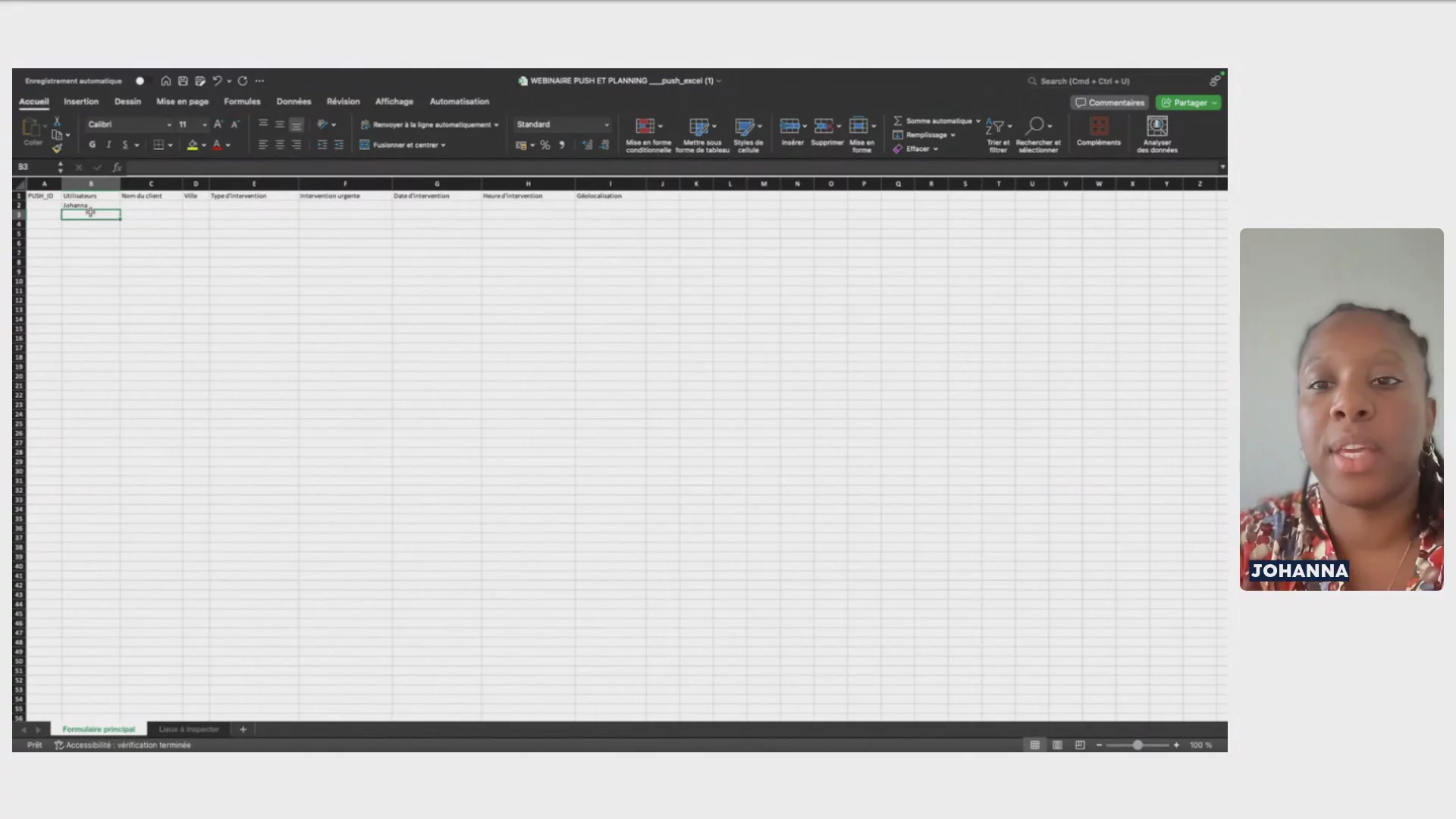Switch to Page Layout view icon
This screenshot has height=819, width=1456.
coord(1057,745)
